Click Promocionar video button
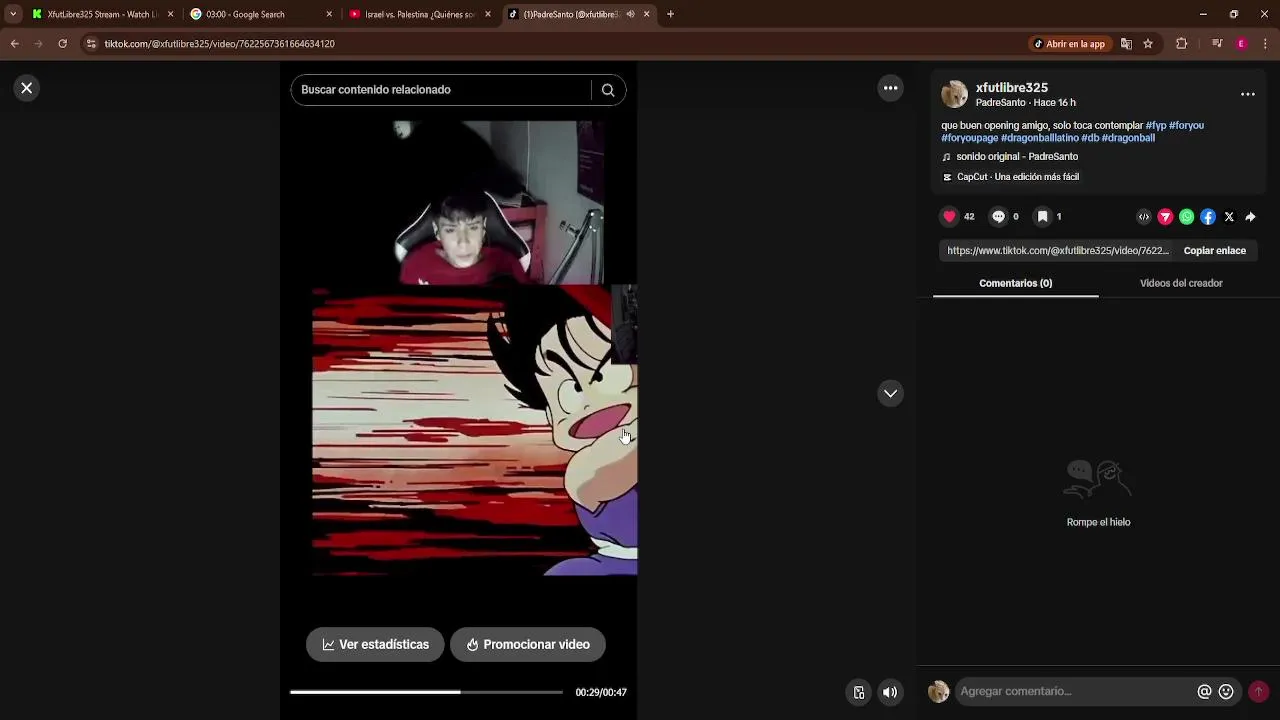The height and width of the screenshot is (720, 1280). click(528, 645)
